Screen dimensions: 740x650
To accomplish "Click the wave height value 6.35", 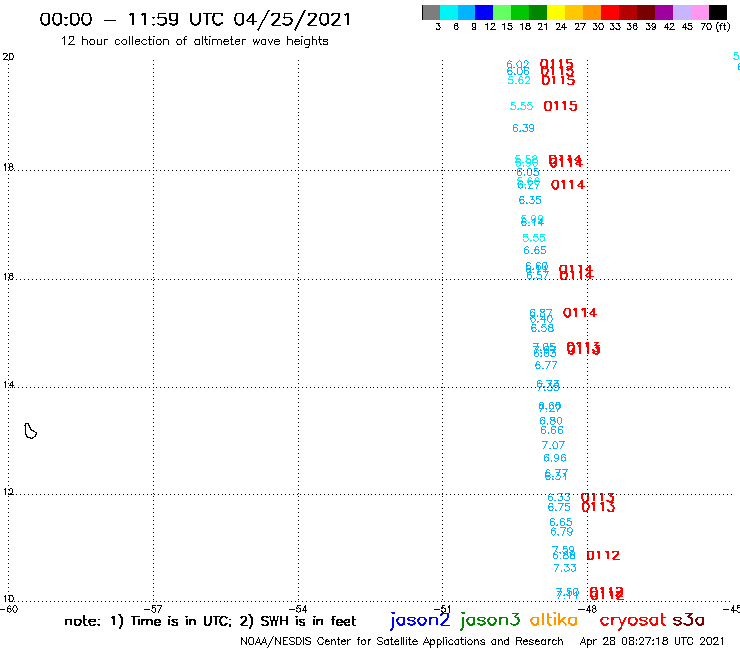I will [x=530, y=200].
